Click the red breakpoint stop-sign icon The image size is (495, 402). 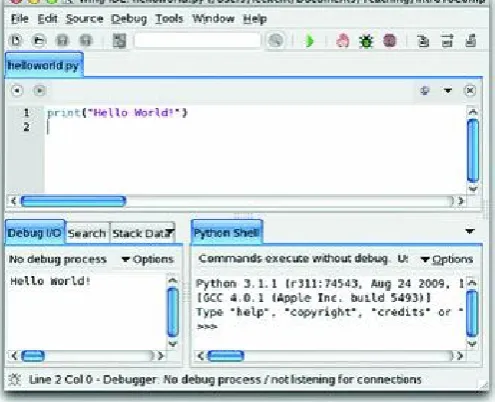390,41
